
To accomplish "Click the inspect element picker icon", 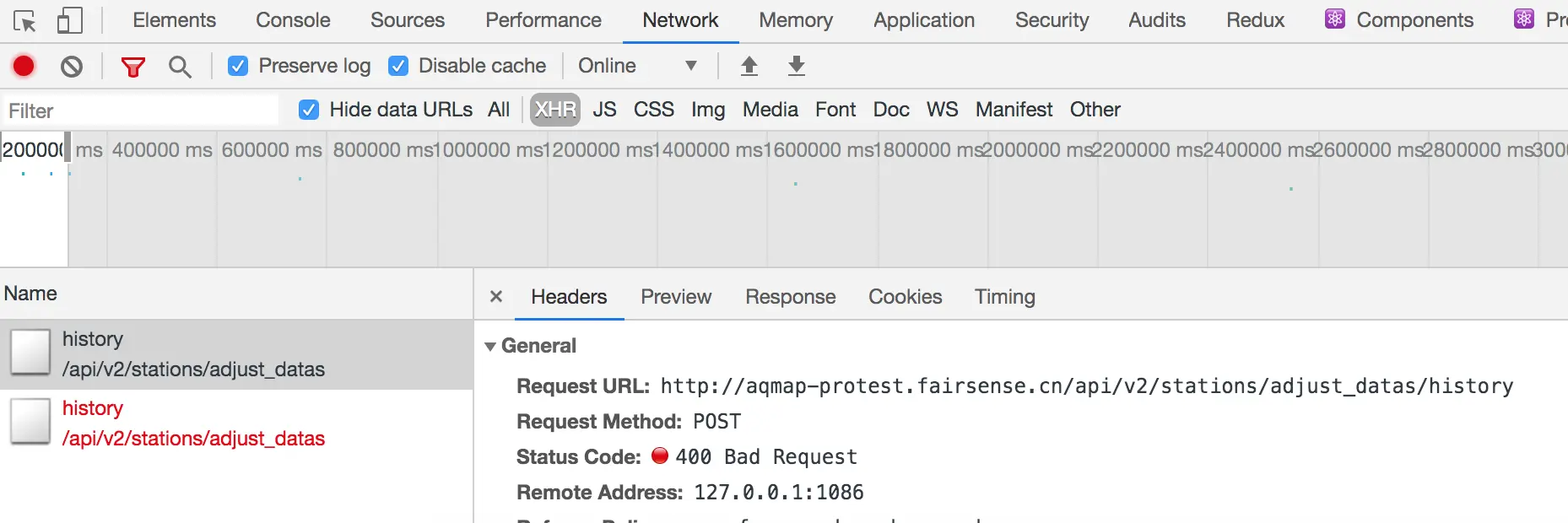I will click(24, 20).
